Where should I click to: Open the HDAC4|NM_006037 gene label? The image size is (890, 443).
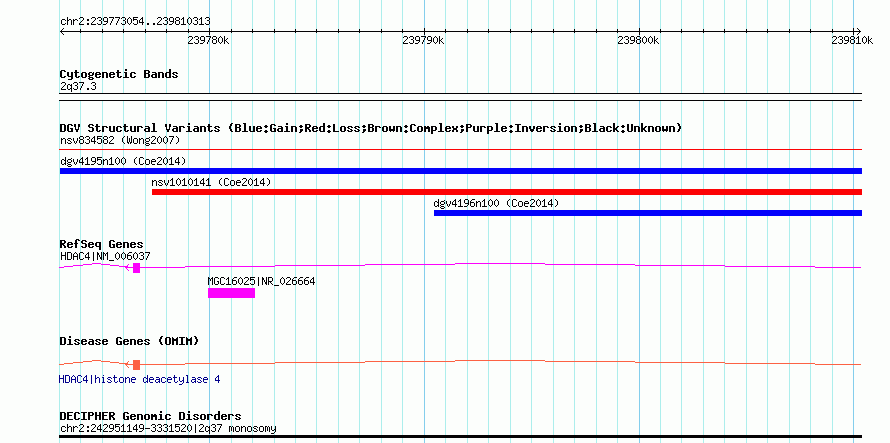(x=105, y=256)
